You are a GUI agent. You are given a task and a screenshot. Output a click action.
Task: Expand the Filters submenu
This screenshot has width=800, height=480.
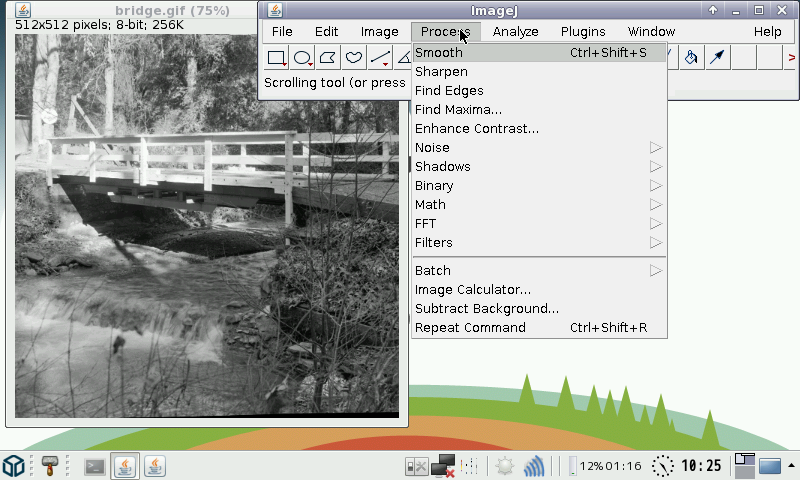(540, 243)
